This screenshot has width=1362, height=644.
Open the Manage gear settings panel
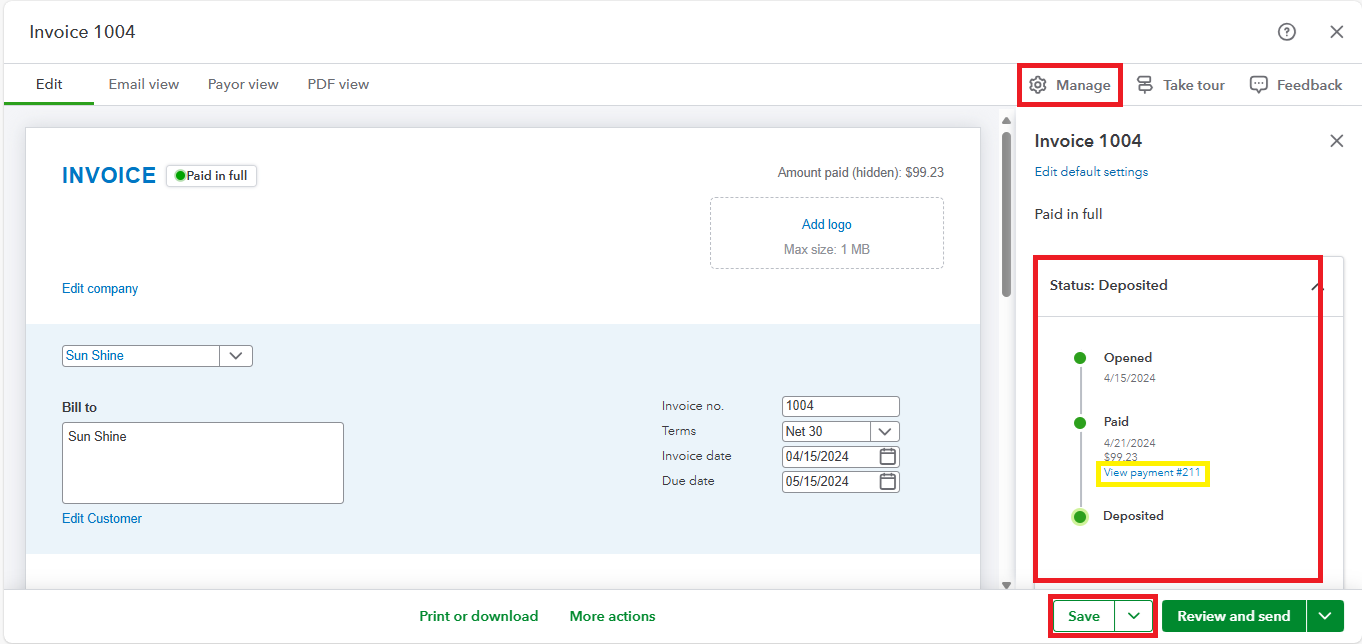click(1070, 85)
